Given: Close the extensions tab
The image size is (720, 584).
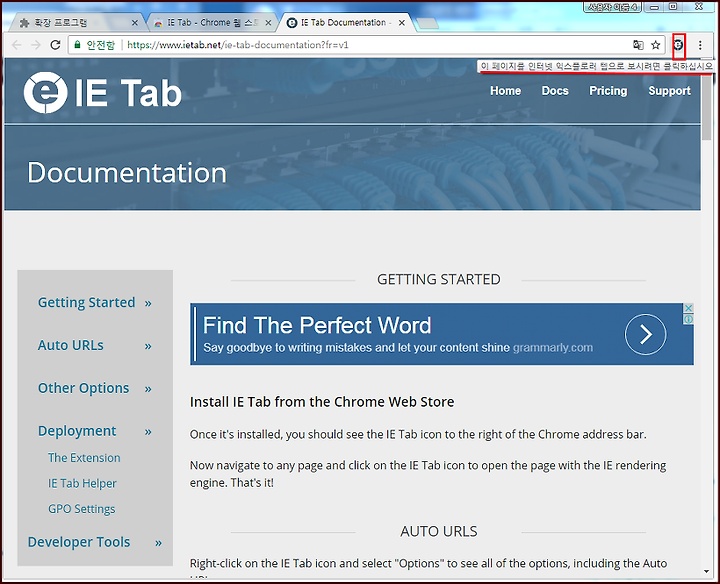Looking at the screenshot, I should pos(135,22).
